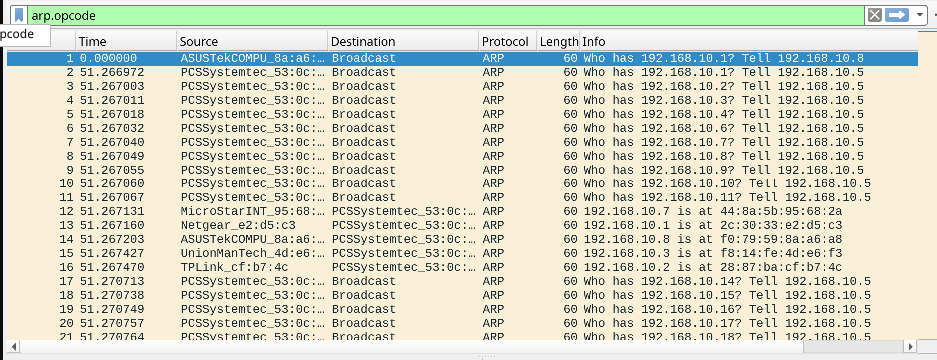The height and width of the screenshot is (360, 937).
Task: Open the filter history dropdown arrow
Action: (x=919, y=16)
